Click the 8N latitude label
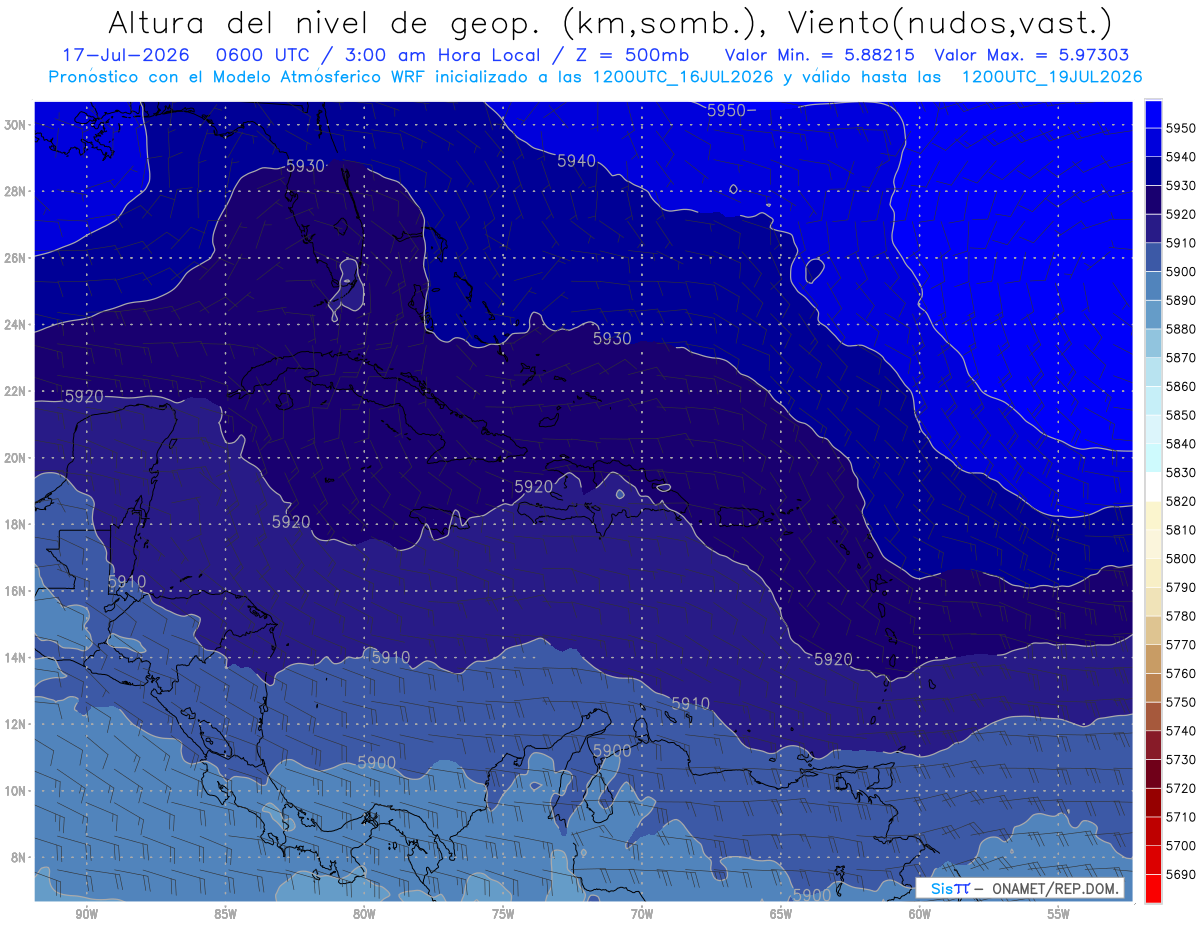Image resolution: width=1200 pixels, height=927 pixels. tap(19, 858)
